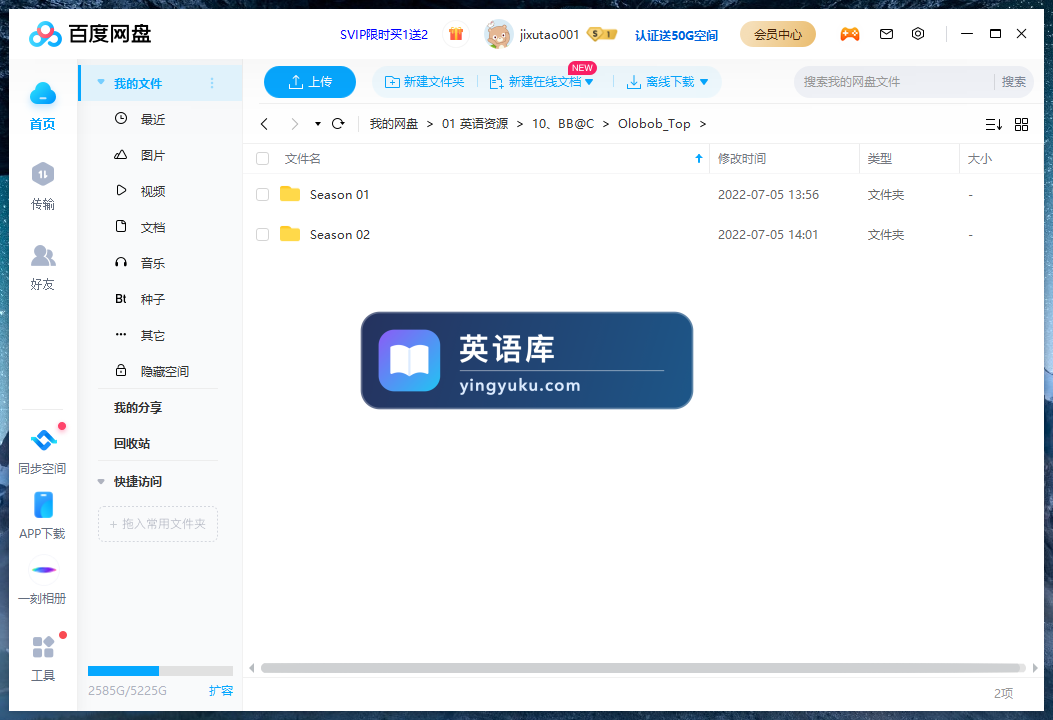Open the 工具 tools grid
This screenshot has width=1053, height=720.
coord(43,647)
